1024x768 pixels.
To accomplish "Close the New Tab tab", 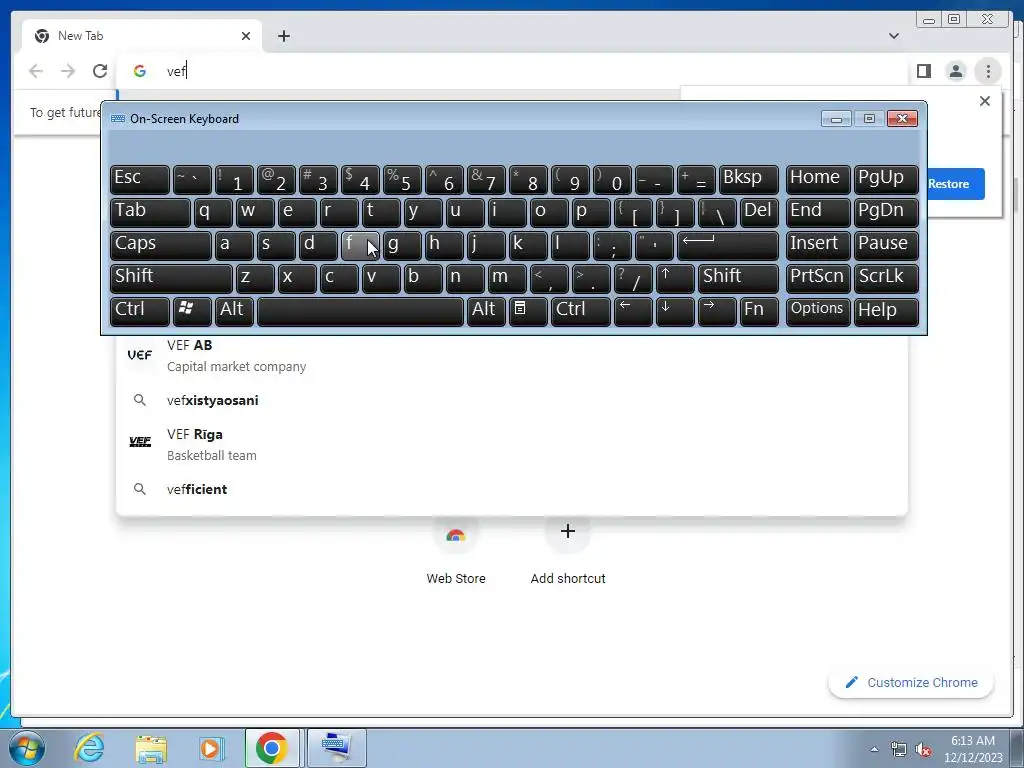I will (x=246, y=36).
